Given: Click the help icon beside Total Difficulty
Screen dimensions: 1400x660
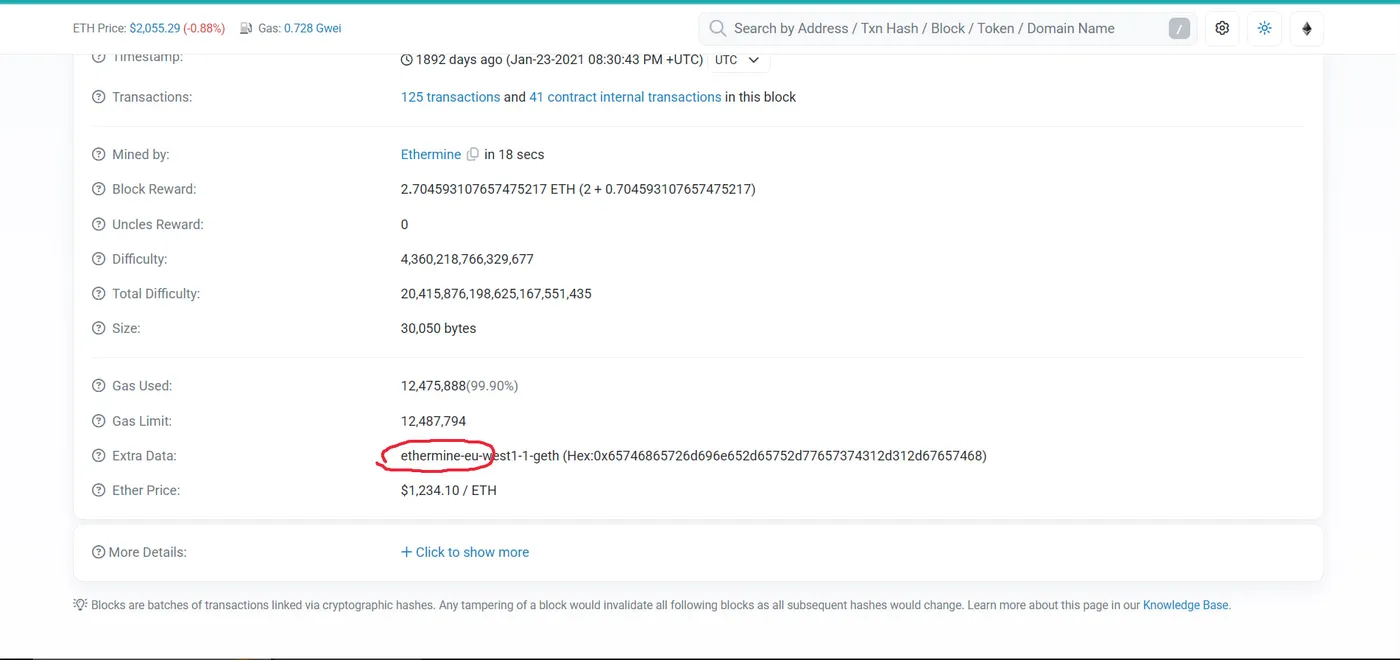Looking at the screenshot, I should pyautogui.click(x=98, y=294).
